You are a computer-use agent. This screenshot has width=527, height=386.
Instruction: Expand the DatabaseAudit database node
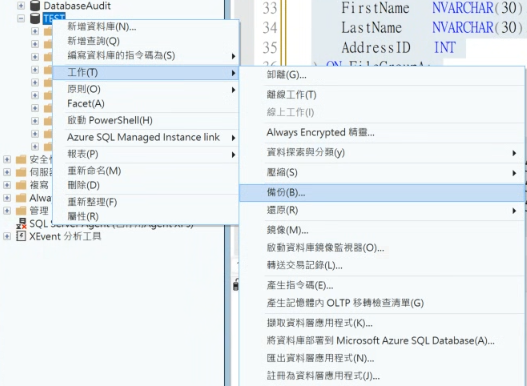21,5
